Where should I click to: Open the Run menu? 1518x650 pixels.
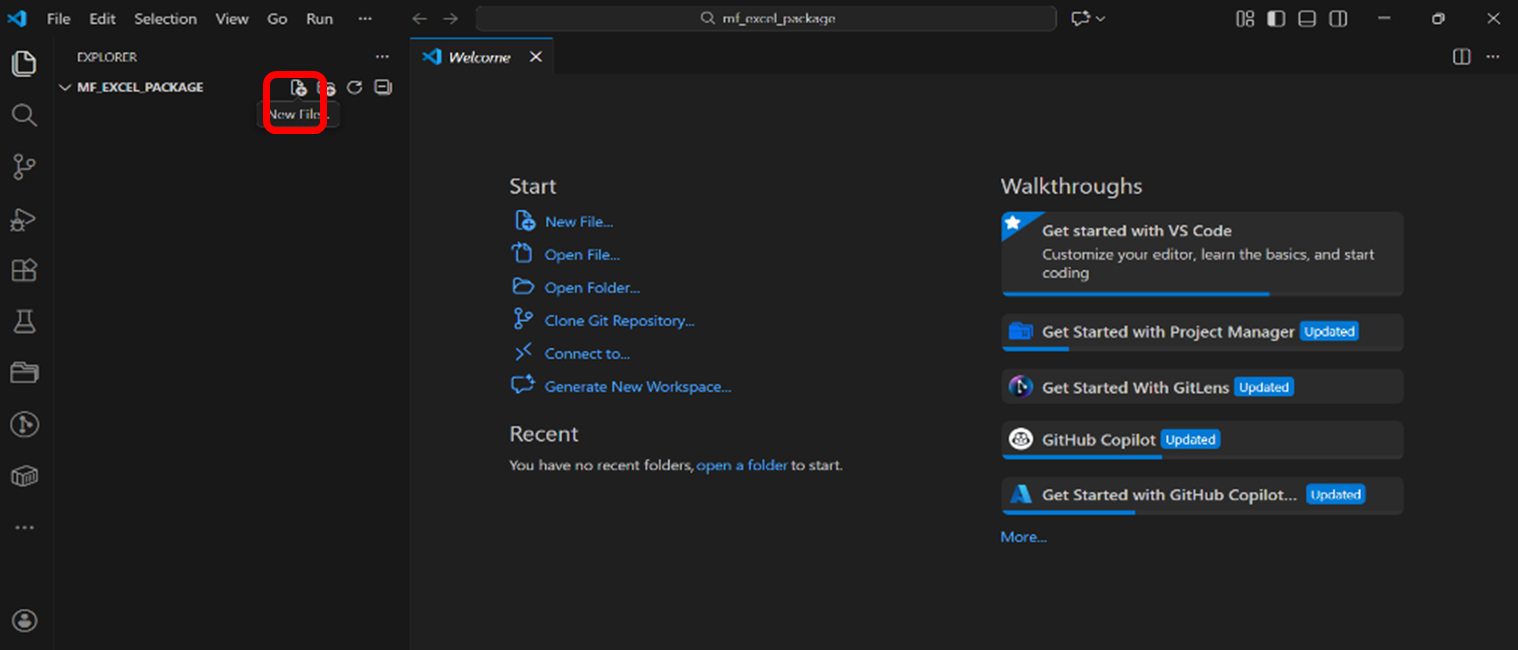[320, 19]
